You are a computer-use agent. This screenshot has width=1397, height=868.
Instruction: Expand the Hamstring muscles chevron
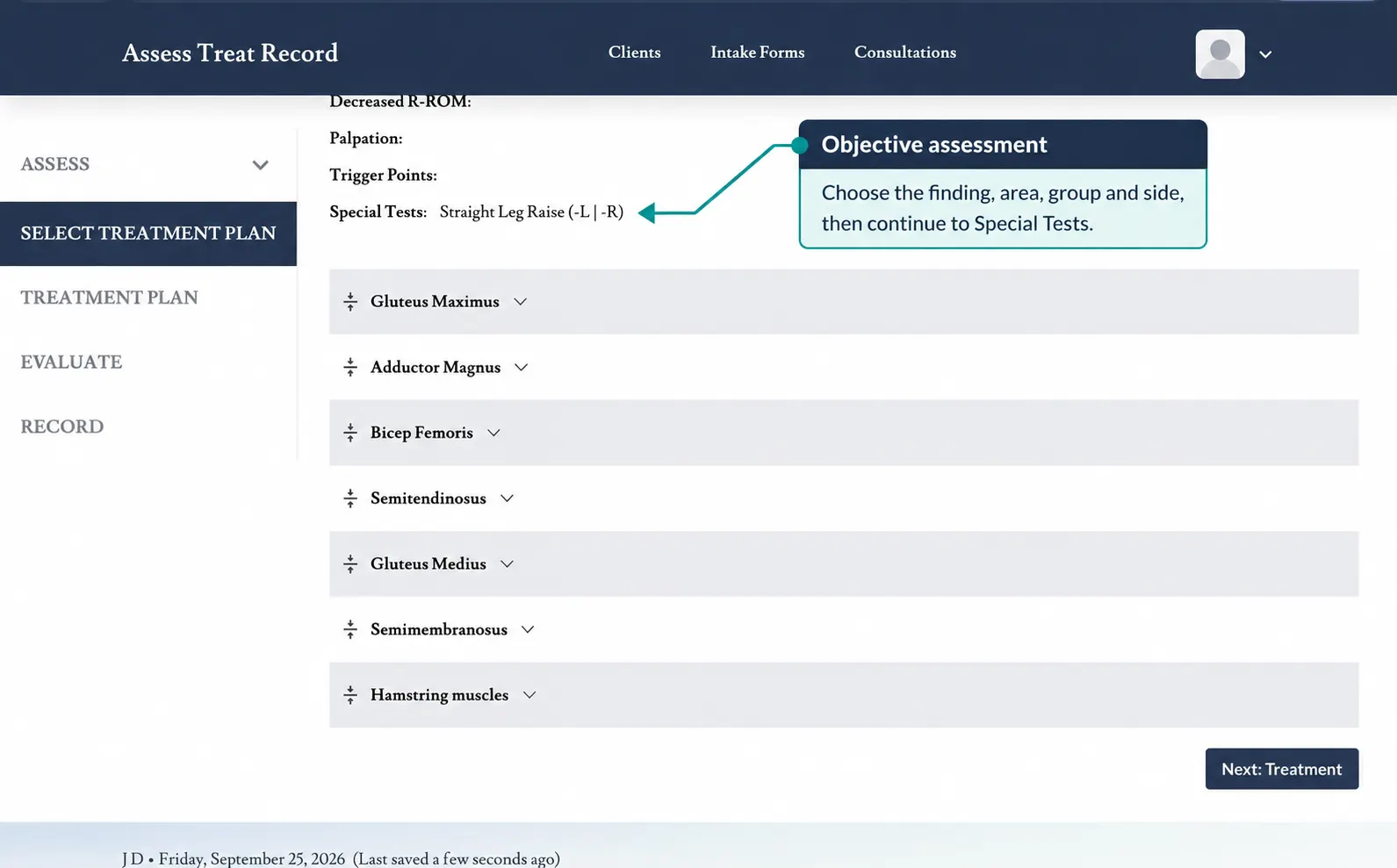point(529,695)
